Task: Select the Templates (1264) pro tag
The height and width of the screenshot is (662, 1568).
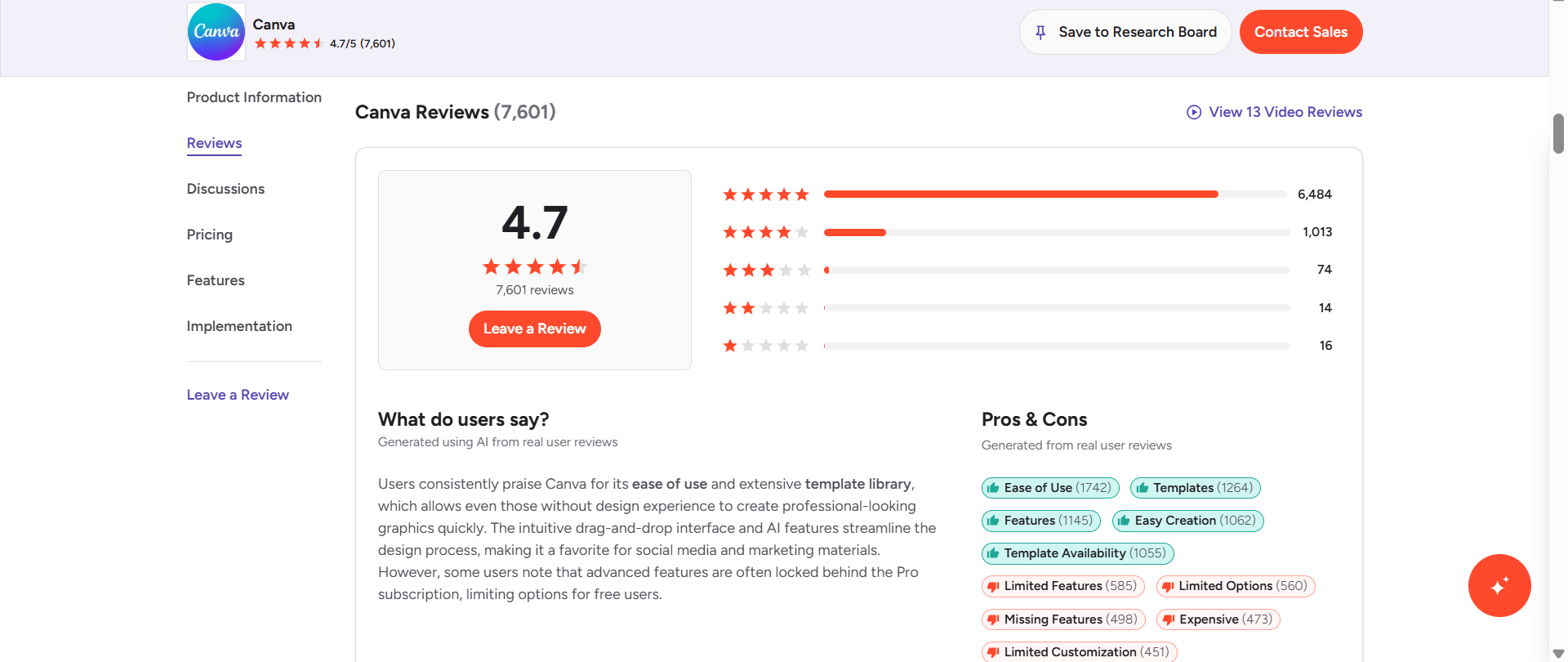Action: tap(1196, 488)
